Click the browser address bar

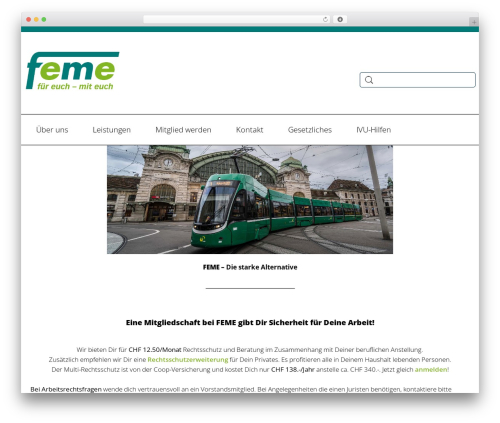[x=237, y=19]
